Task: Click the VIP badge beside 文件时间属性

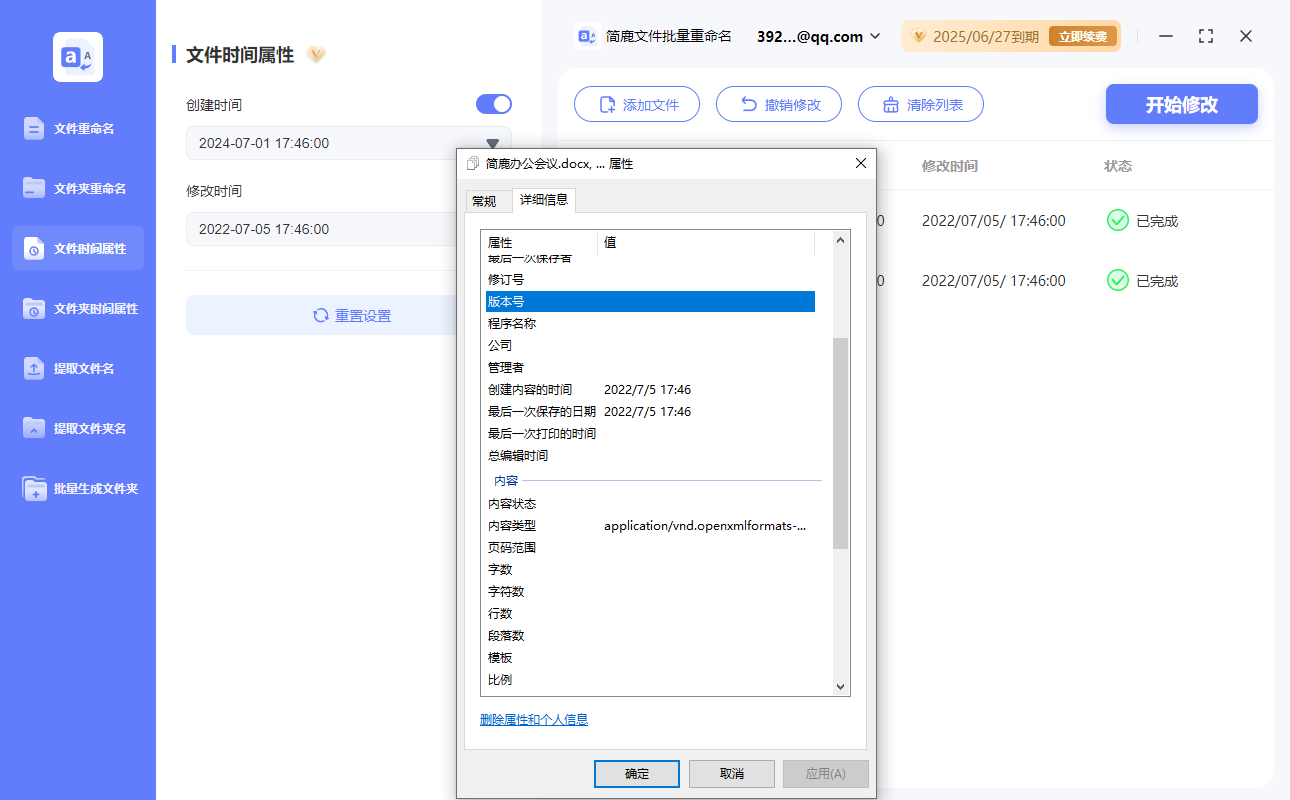Action: pos(316,55)
